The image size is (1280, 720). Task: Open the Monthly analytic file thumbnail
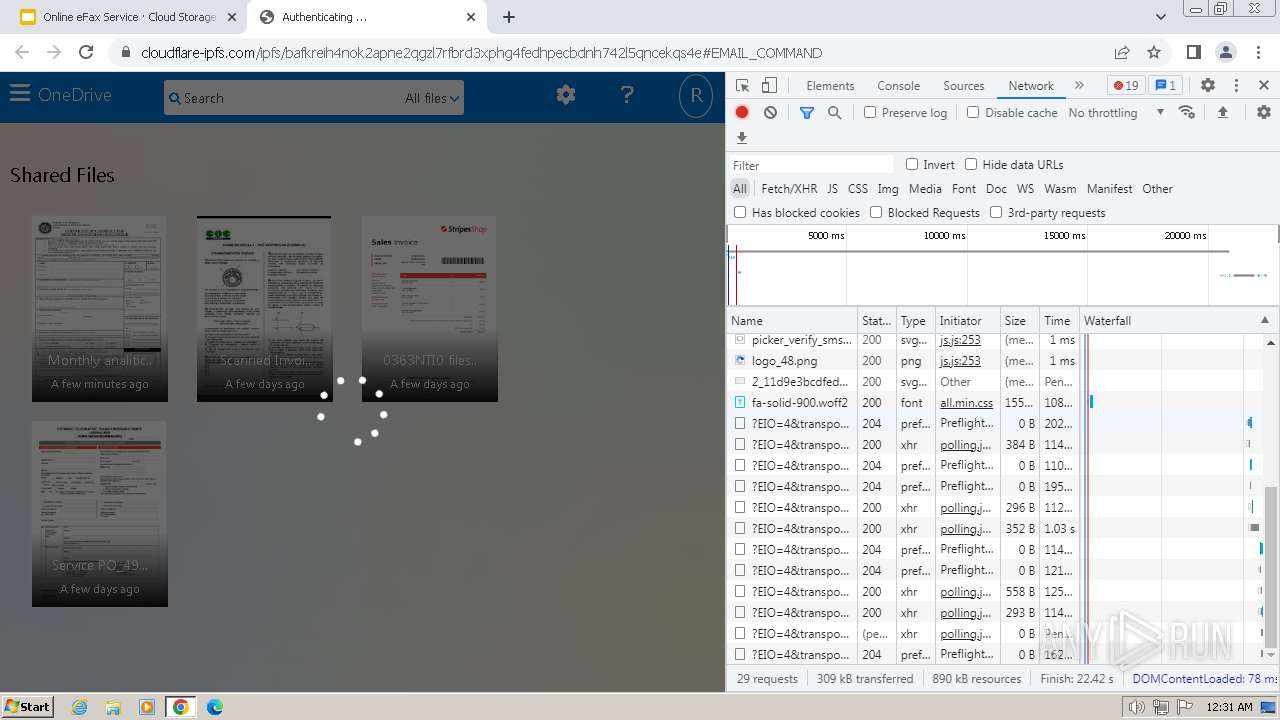(100, 309)
